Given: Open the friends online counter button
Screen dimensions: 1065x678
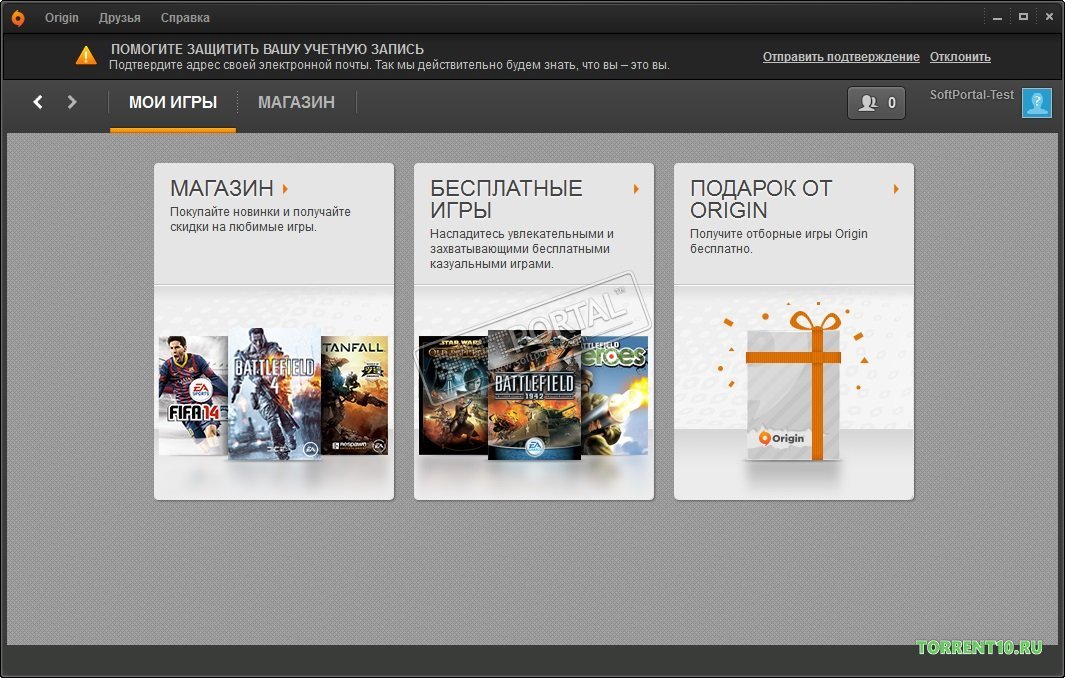Looking at the screenshot, I should tap(876, 103).
